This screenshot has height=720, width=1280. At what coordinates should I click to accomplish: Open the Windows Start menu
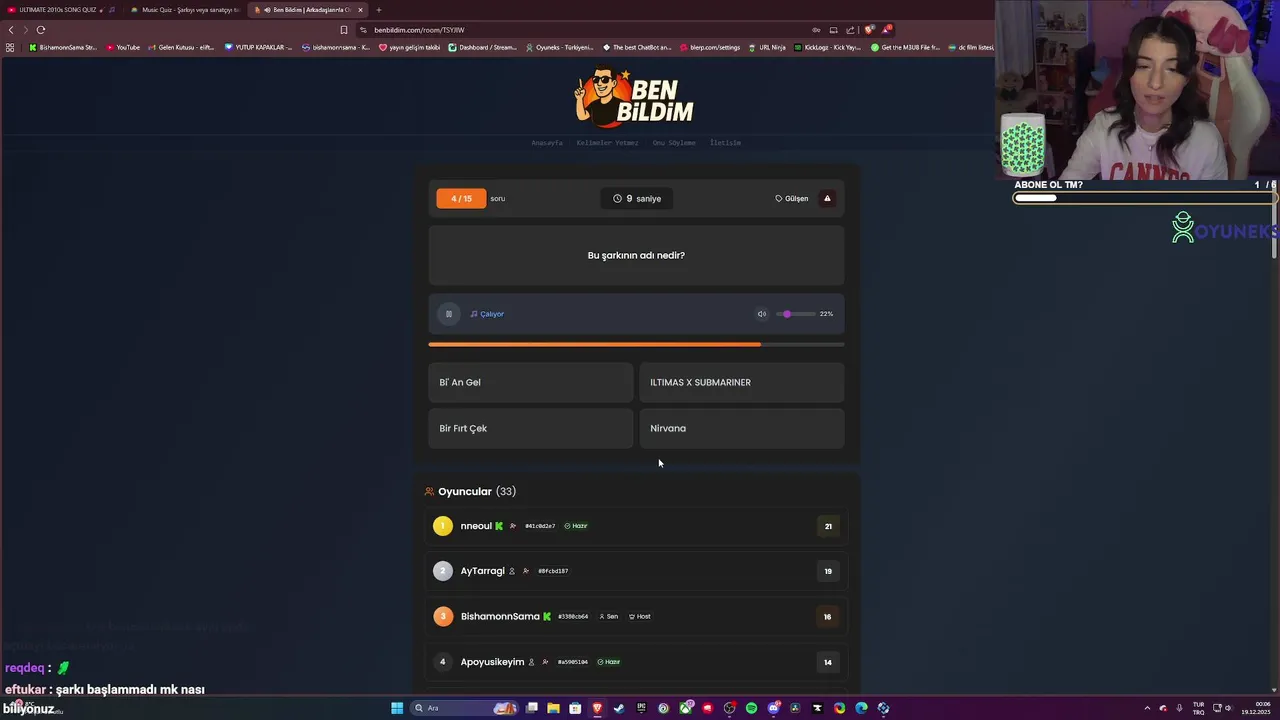pos(397,708)
